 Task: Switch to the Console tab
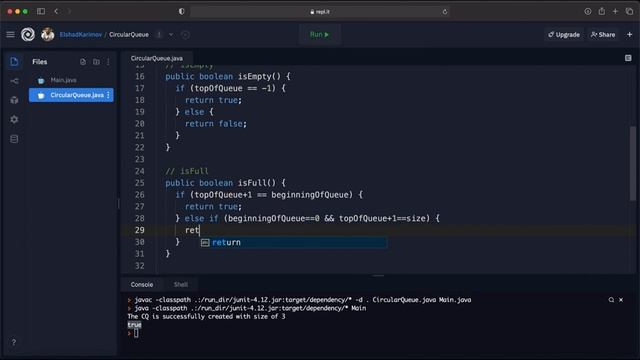(x=142, y=284)
